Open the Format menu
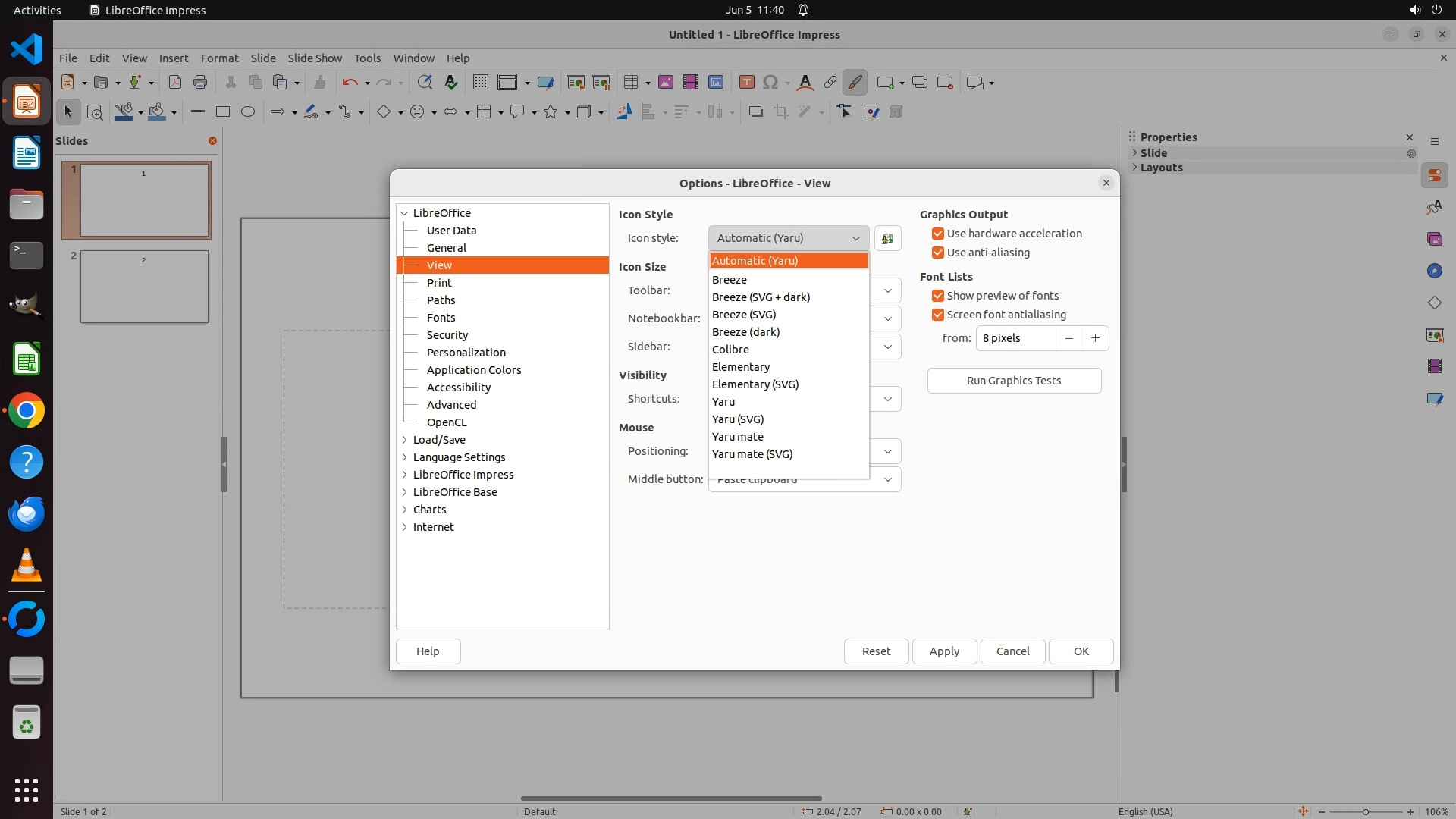1456x819 pixels. click(x=219, y=58)
